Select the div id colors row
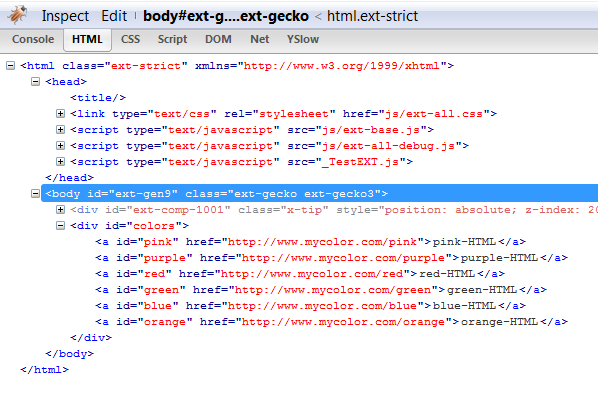The width and height of the screenshot is (598, 398). click(129, 226)
